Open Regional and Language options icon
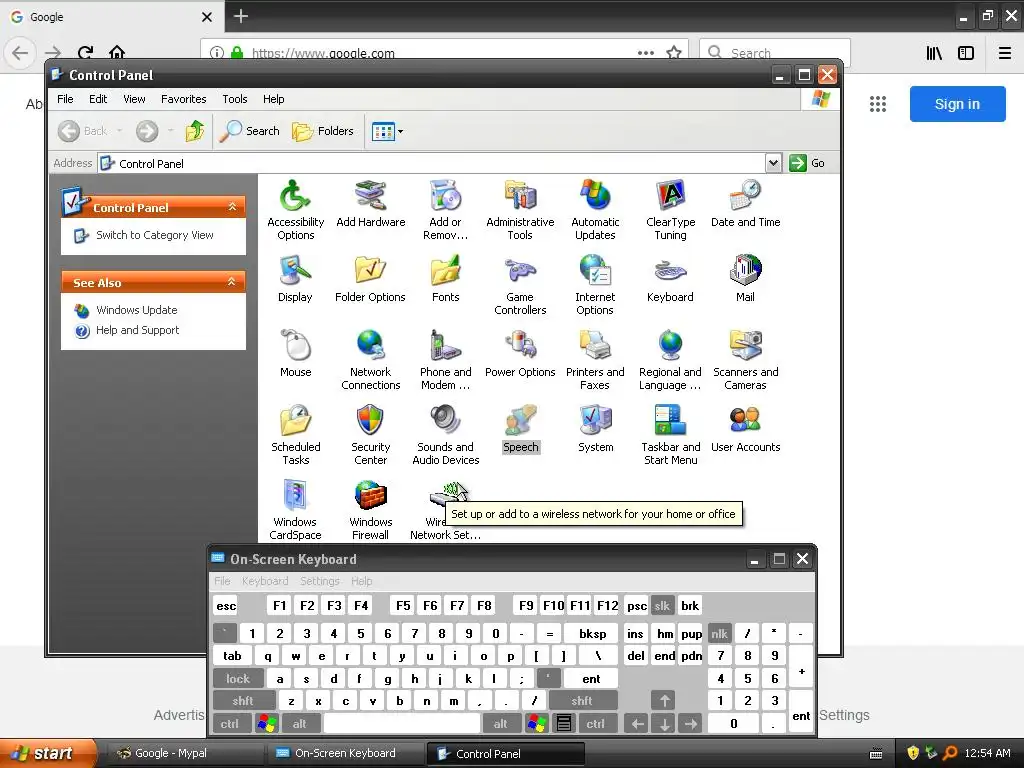 click(670, 359)
